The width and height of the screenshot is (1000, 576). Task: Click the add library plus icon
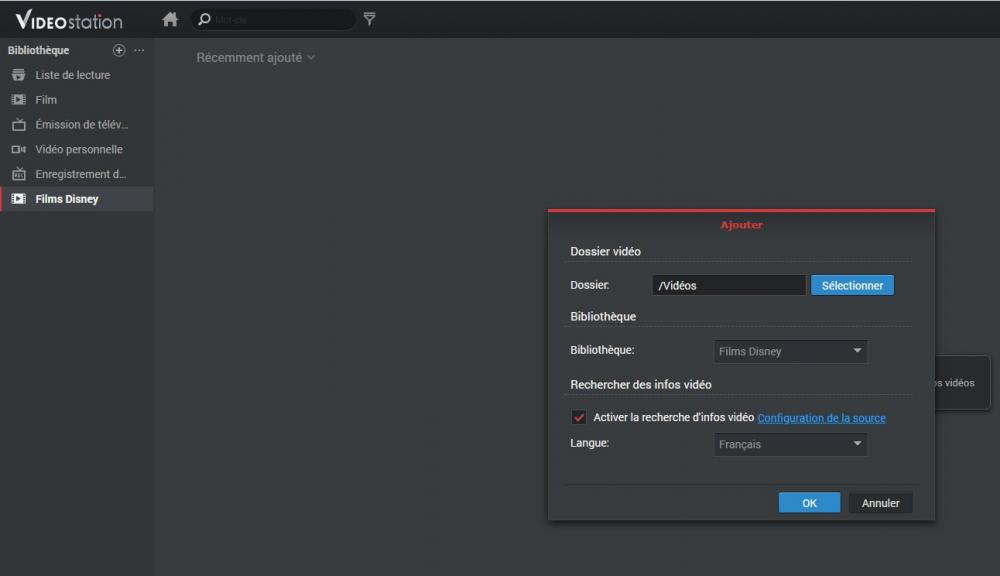coord(119,50)
